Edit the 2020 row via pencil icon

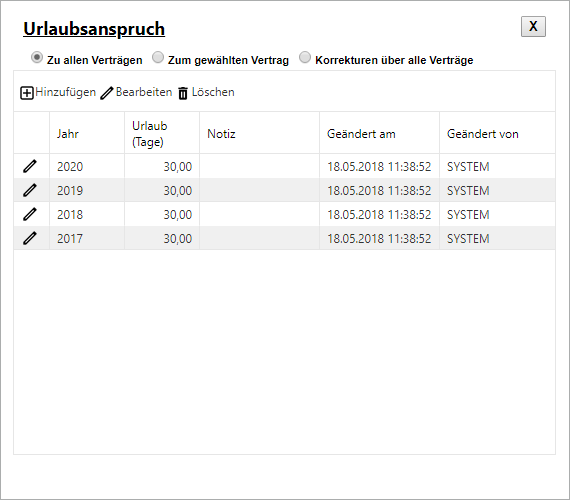point(30,166)
